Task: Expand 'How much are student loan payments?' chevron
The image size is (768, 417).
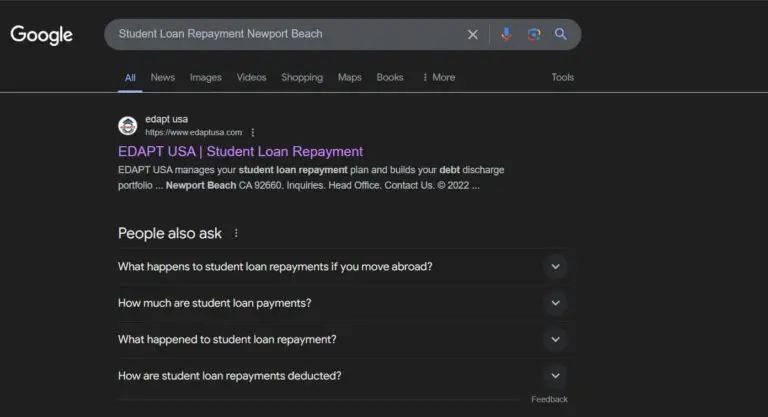Action: click(x=555, y=303)
